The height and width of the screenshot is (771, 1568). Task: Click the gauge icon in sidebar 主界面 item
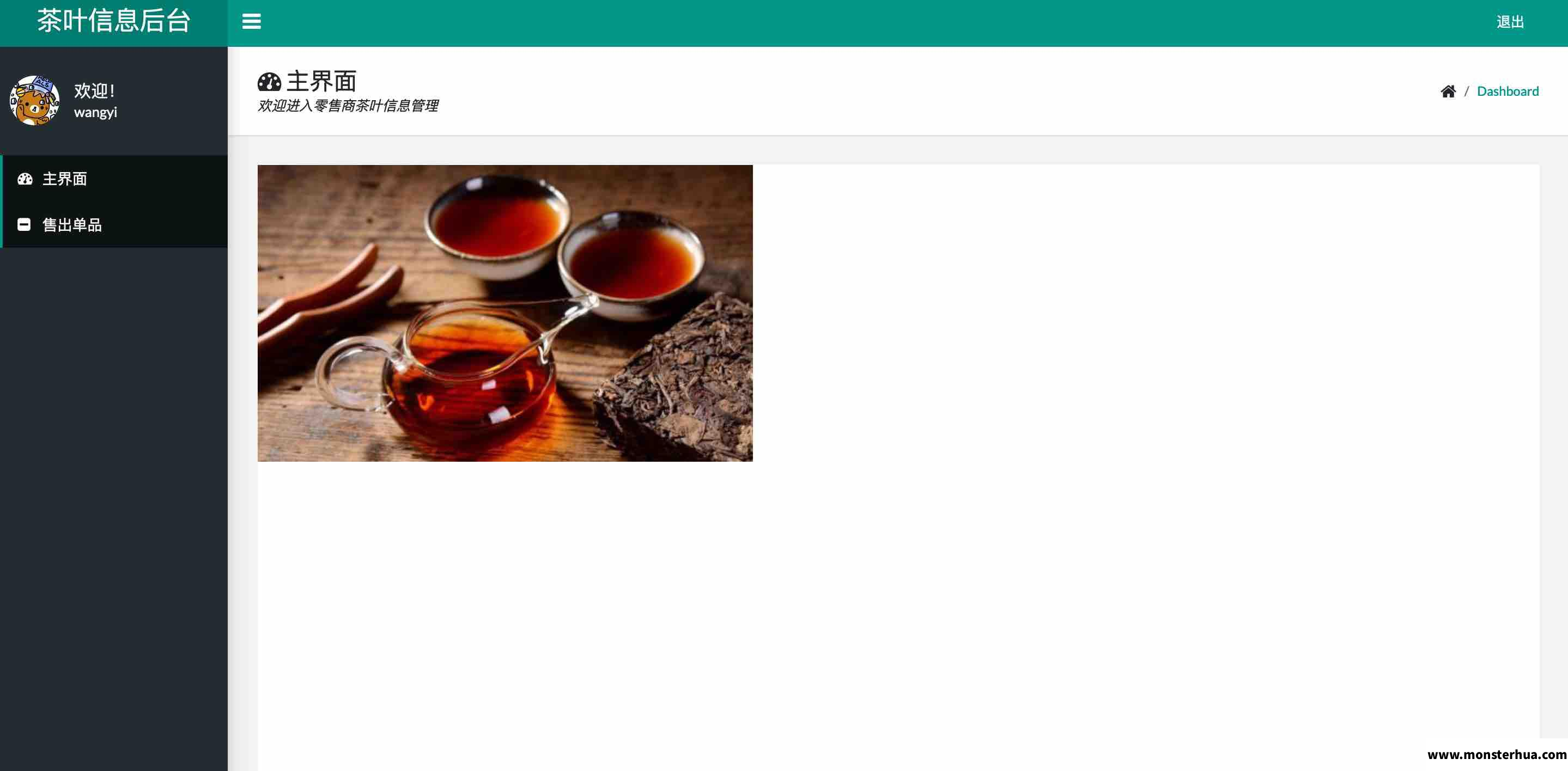25,179
